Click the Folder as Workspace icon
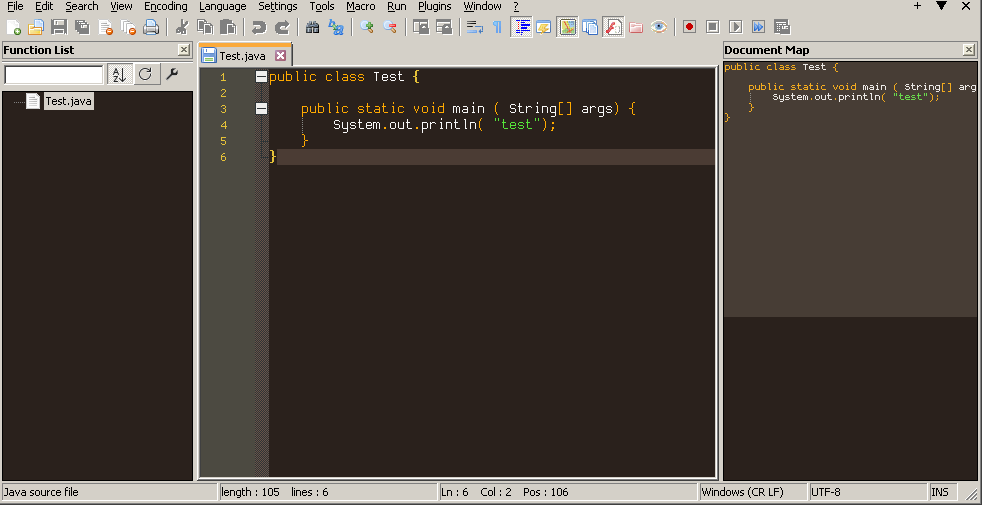Screen dimensions: 982x505 coord(636,27)
